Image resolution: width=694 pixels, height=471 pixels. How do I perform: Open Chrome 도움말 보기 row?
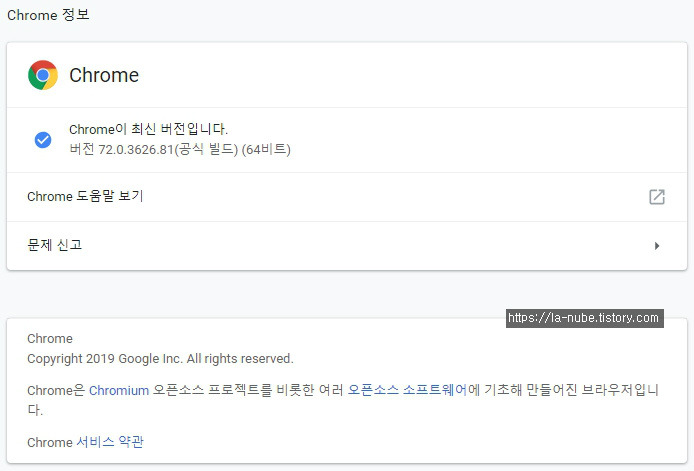click(347, 197)
